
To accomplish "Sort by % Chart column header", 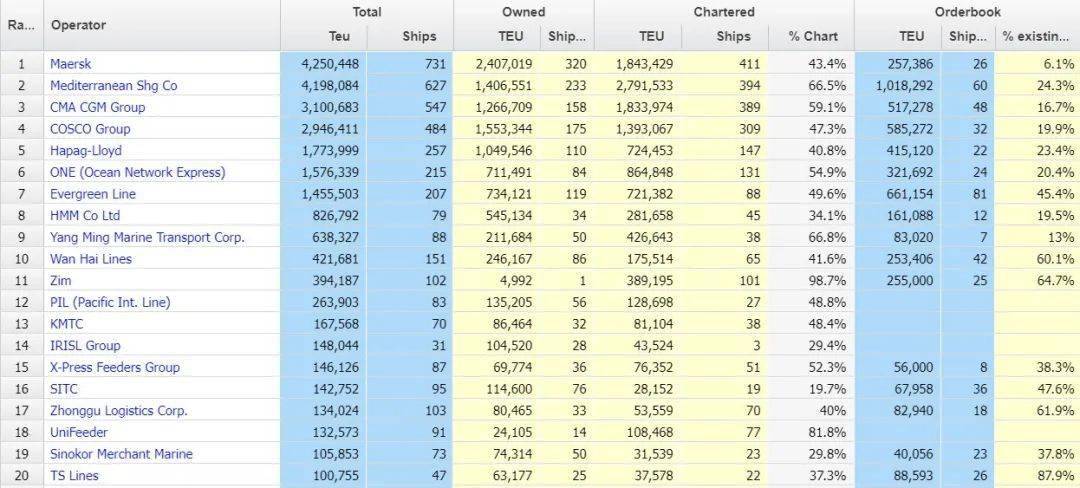I will [x=812, y=37].
